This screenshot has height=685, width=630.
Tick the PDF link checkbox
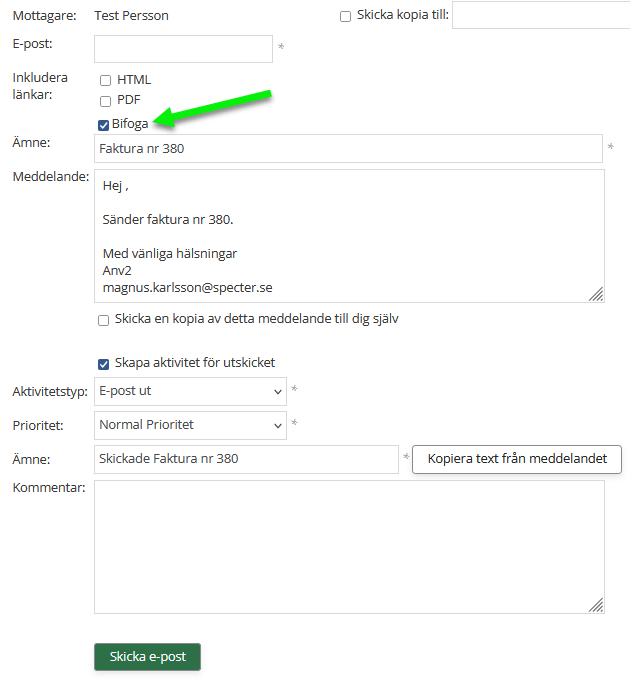point(105,101)
